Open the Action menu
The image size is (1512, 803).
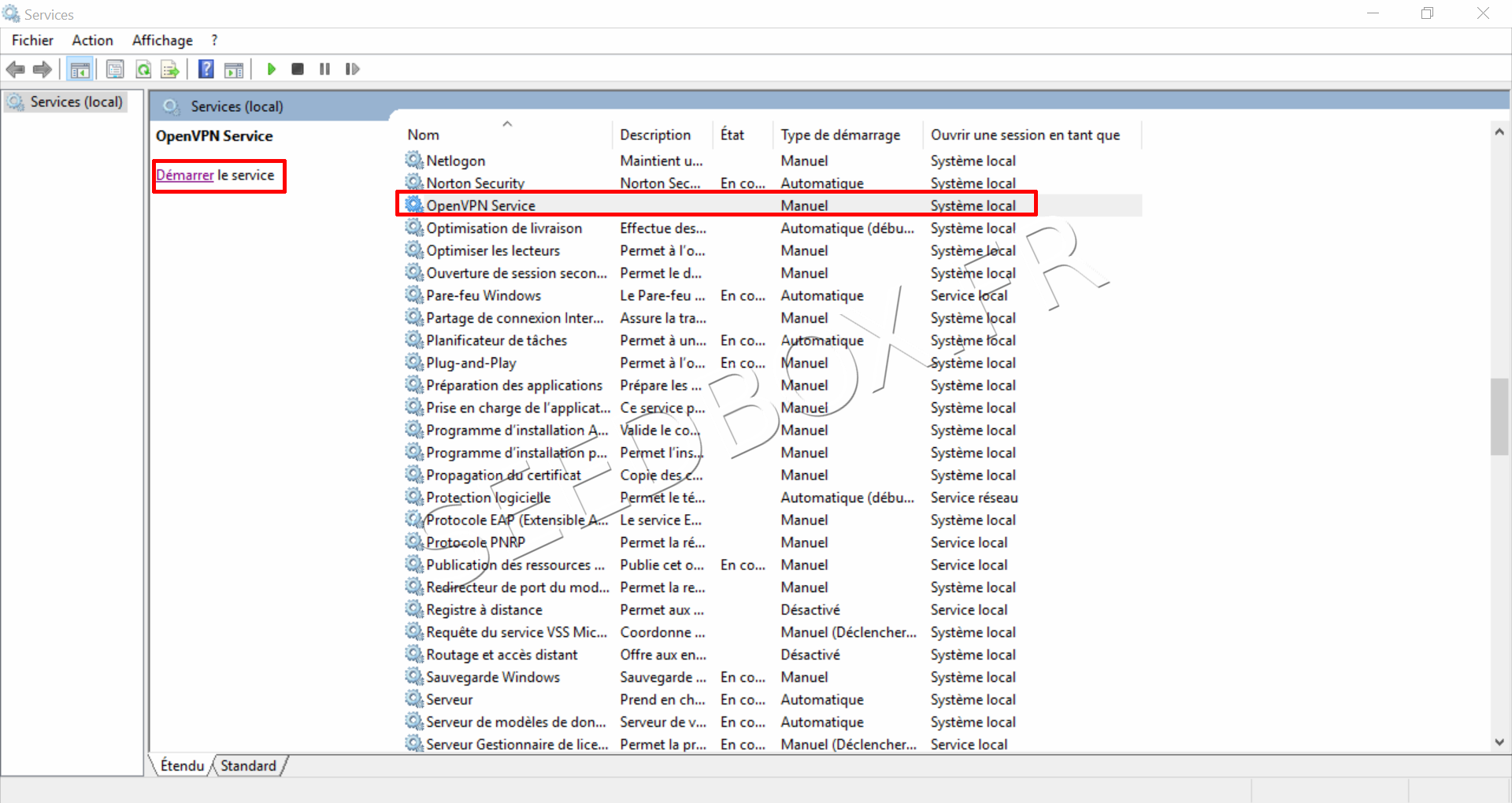pyautogui.click(x=92, y=40)
